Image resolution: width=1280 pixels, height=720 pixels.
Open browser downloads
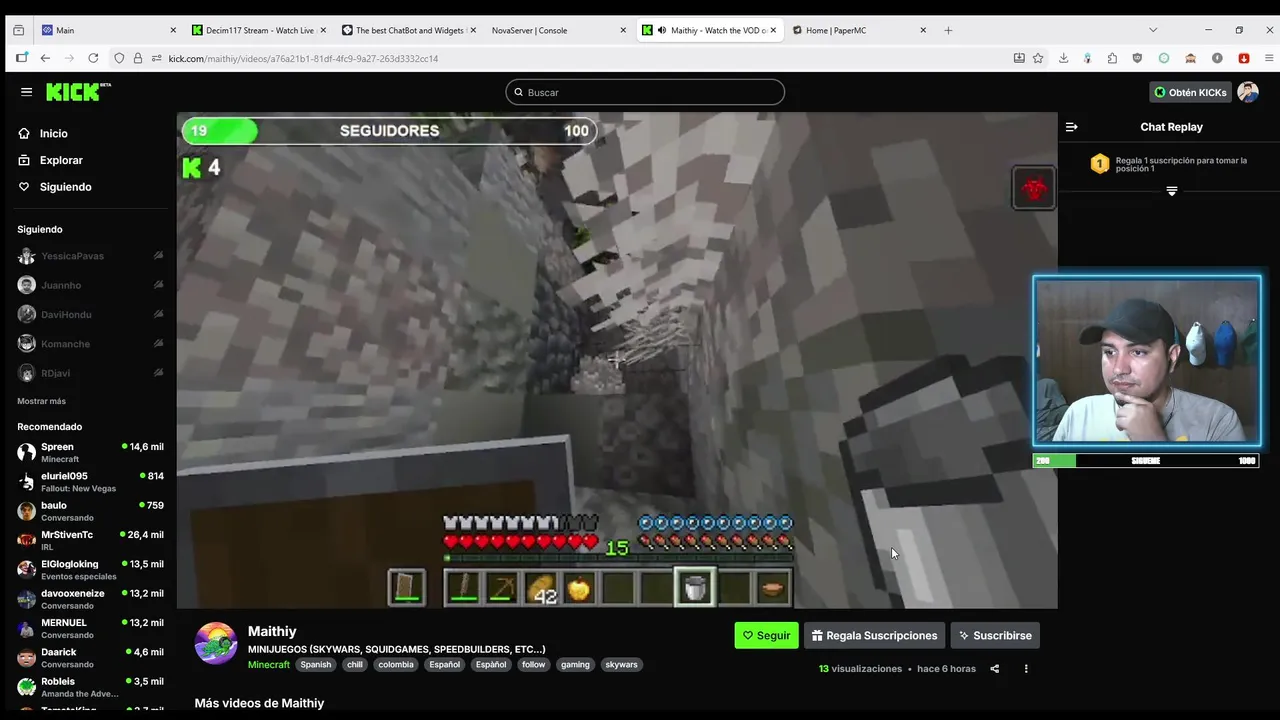(x=1063, y=58)
